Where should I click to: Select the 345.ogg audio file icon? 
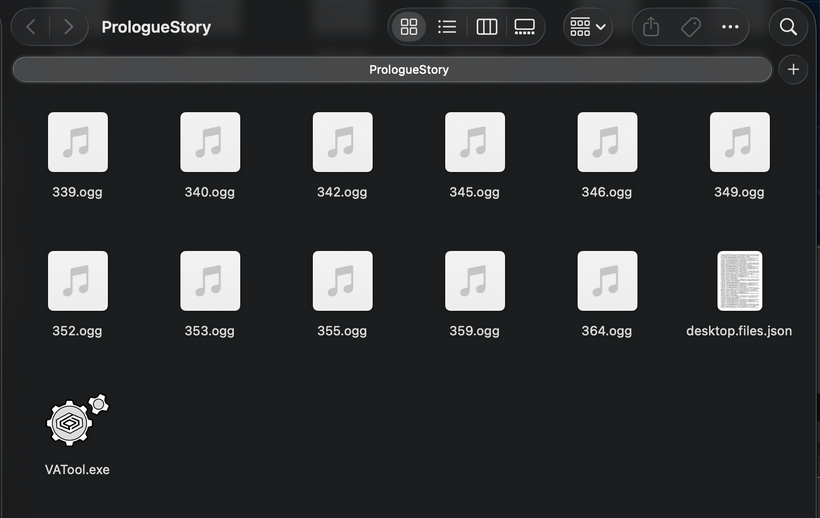475,142
